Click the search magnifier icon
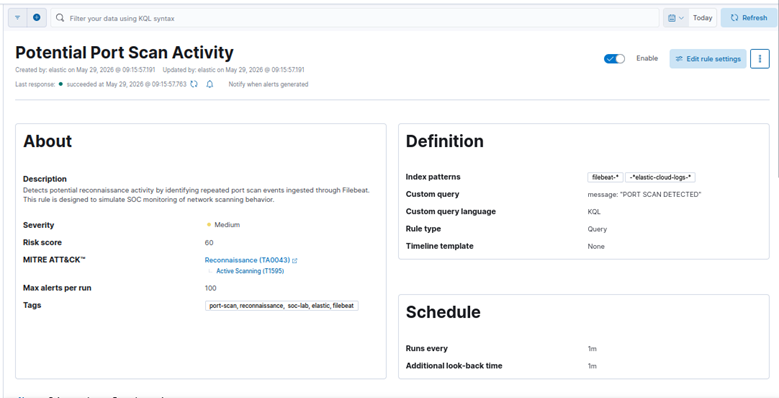Viewport: 779px width, 398px height. click(60, 18)
